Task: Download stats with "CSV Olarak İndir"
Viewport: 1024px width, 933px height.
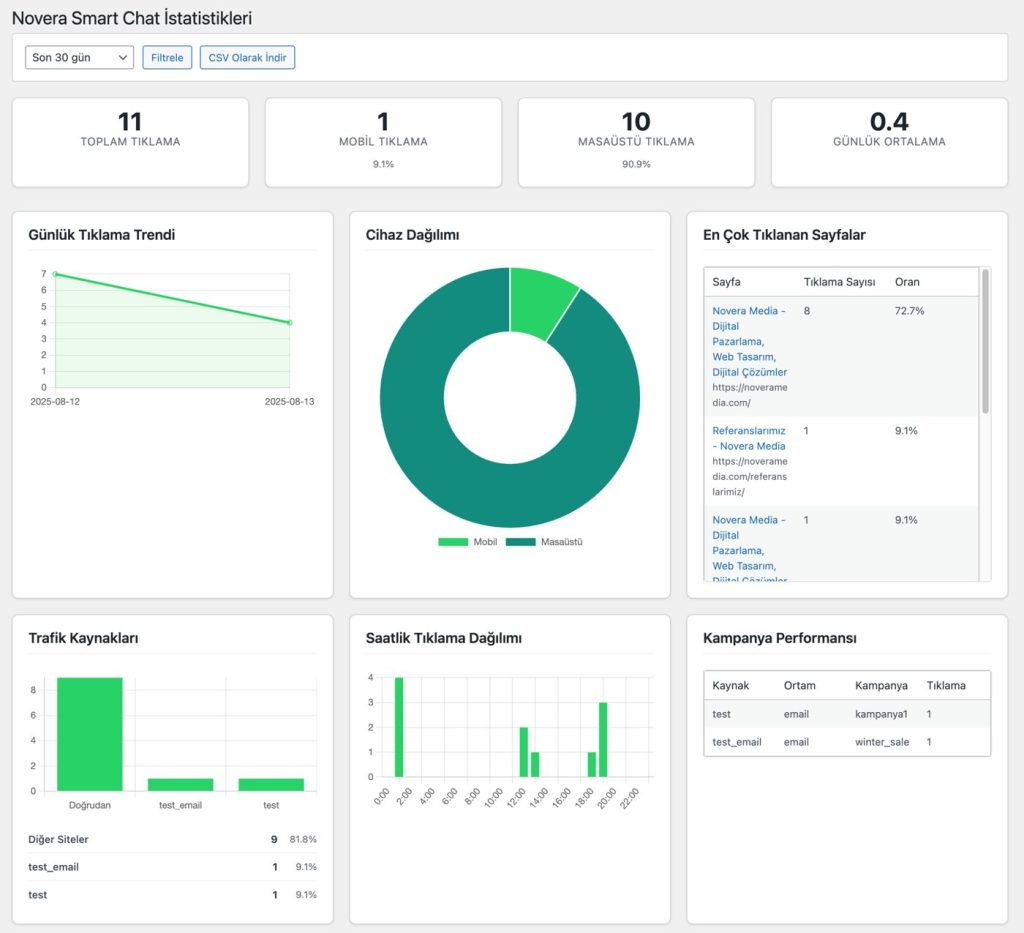Action: 248,57
